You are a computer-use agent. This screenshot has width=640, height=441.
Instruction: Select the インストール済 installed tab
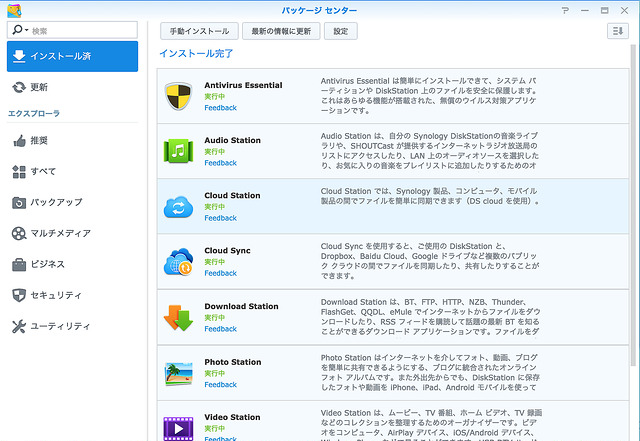click(72, 56)
